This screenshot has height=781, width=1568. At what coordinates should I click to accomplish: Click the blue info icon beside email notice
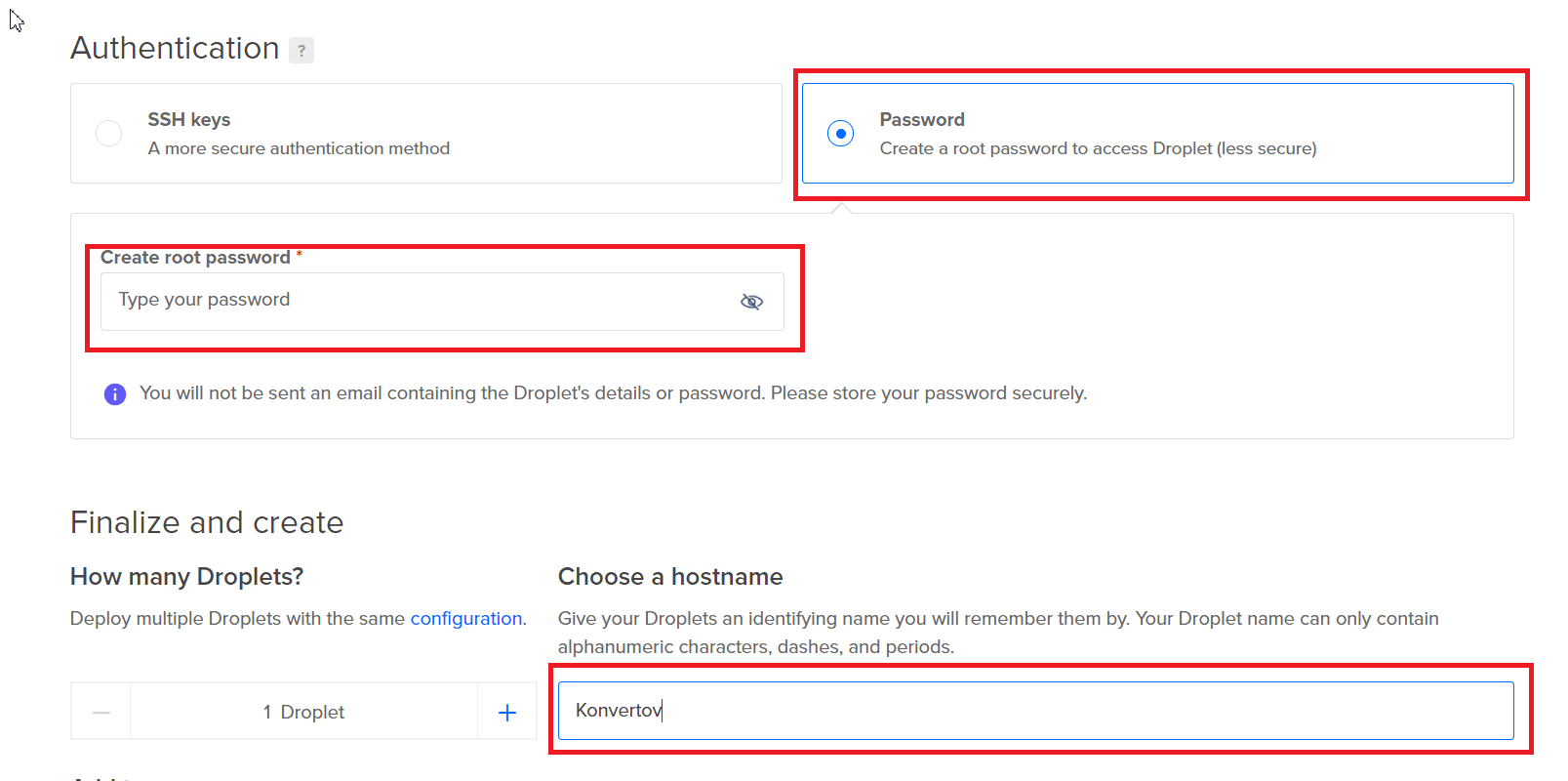click(115, 394)
